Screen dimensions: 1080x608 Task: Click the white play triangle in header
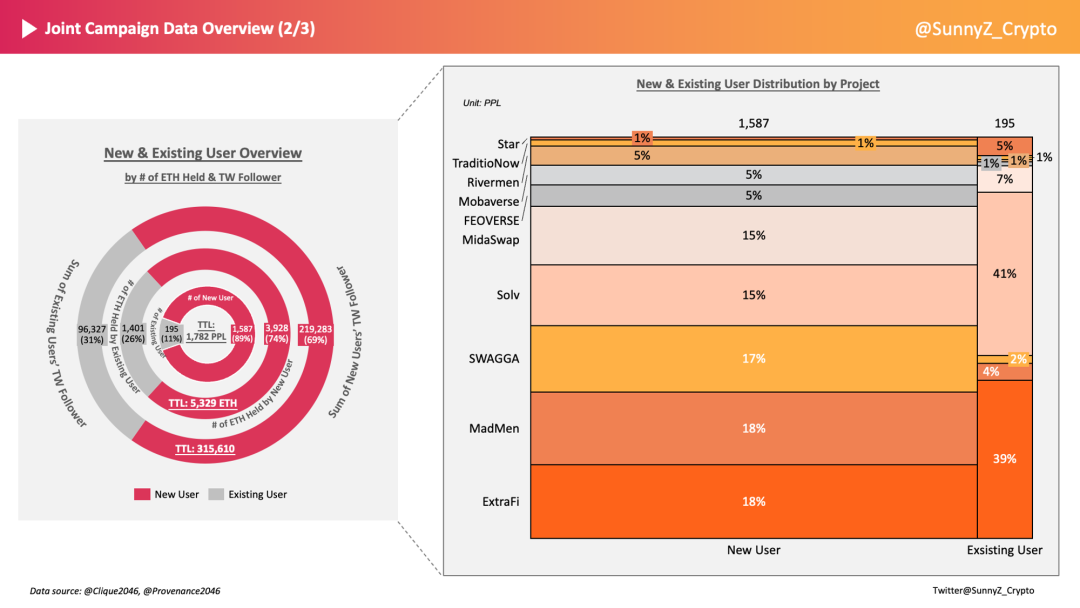tap(29, 28)
